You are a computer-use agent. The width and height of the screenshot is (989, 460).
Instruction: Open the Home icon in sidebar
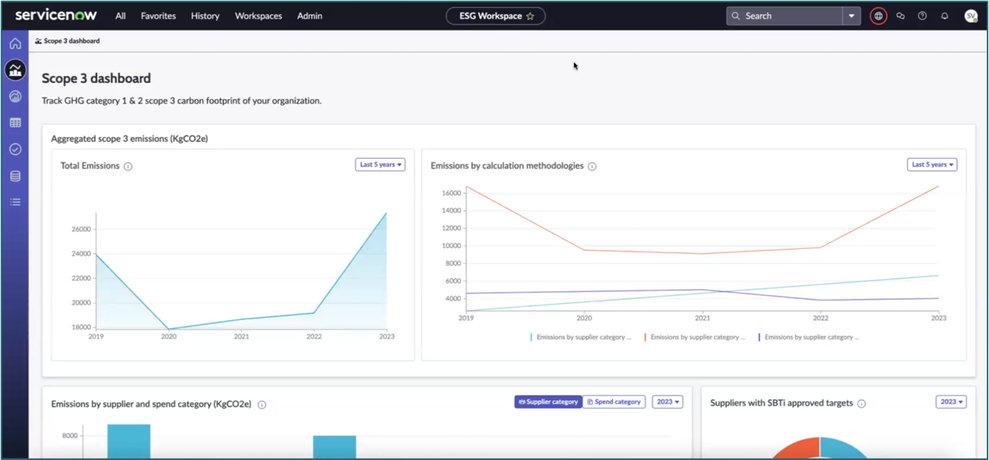tap(15, 44)
